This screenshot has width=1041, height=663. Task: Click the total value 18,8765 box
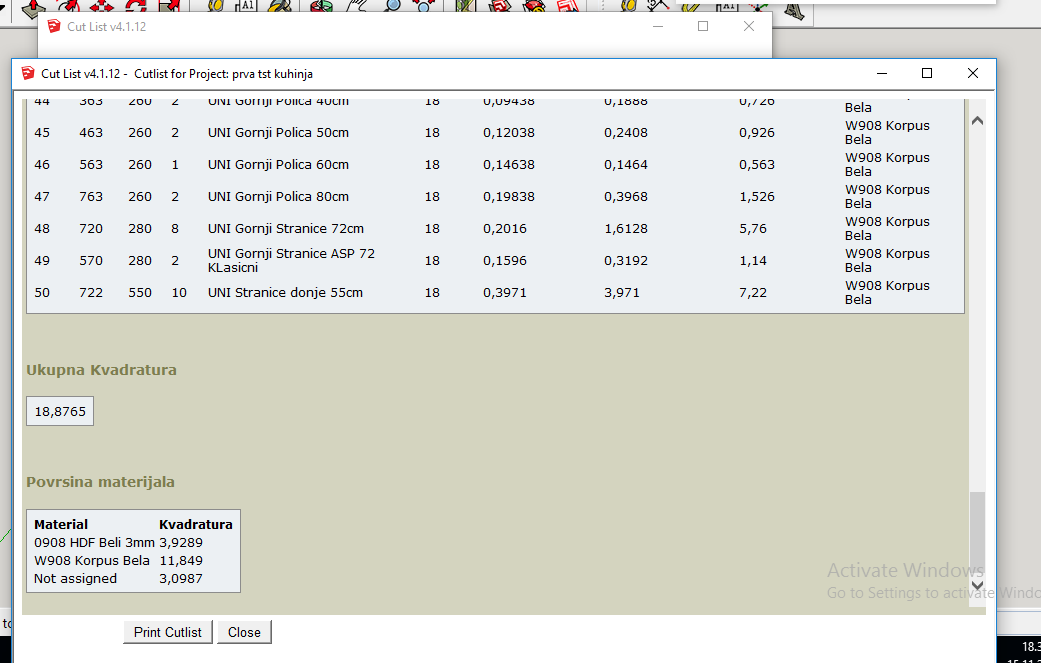pos(60,411)
